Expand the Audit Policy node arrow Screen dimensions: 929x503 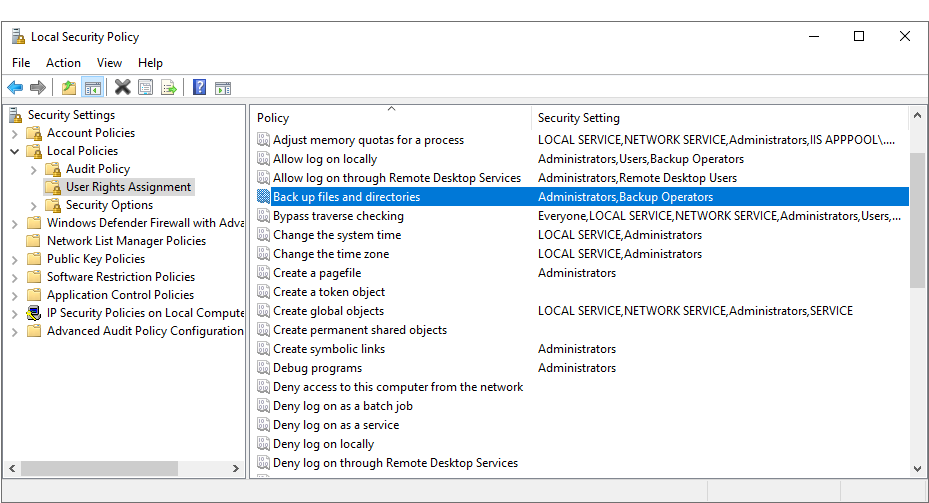[x=34, y=169]
